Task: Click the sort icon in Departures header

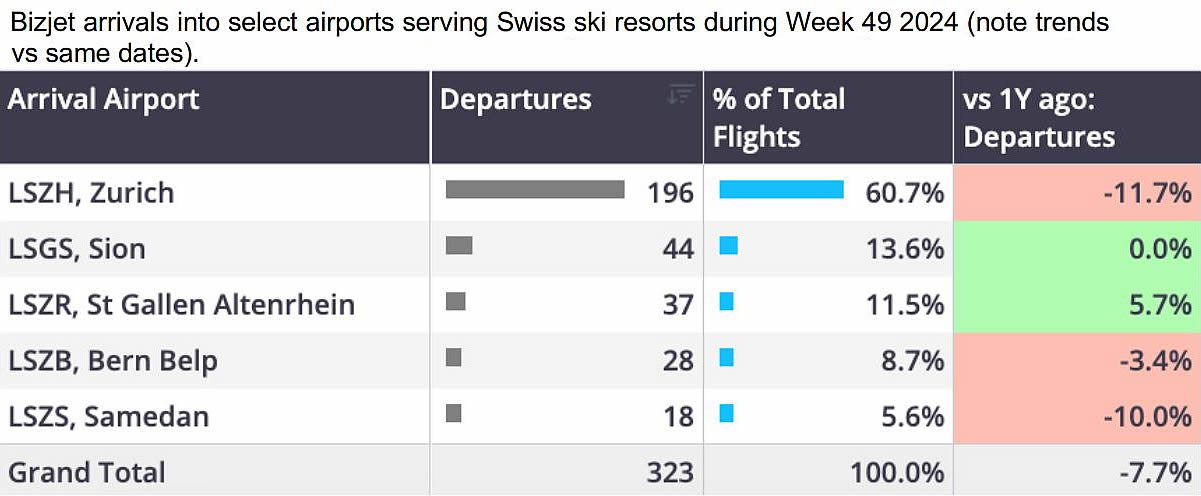Action: [x=680, y=95]
